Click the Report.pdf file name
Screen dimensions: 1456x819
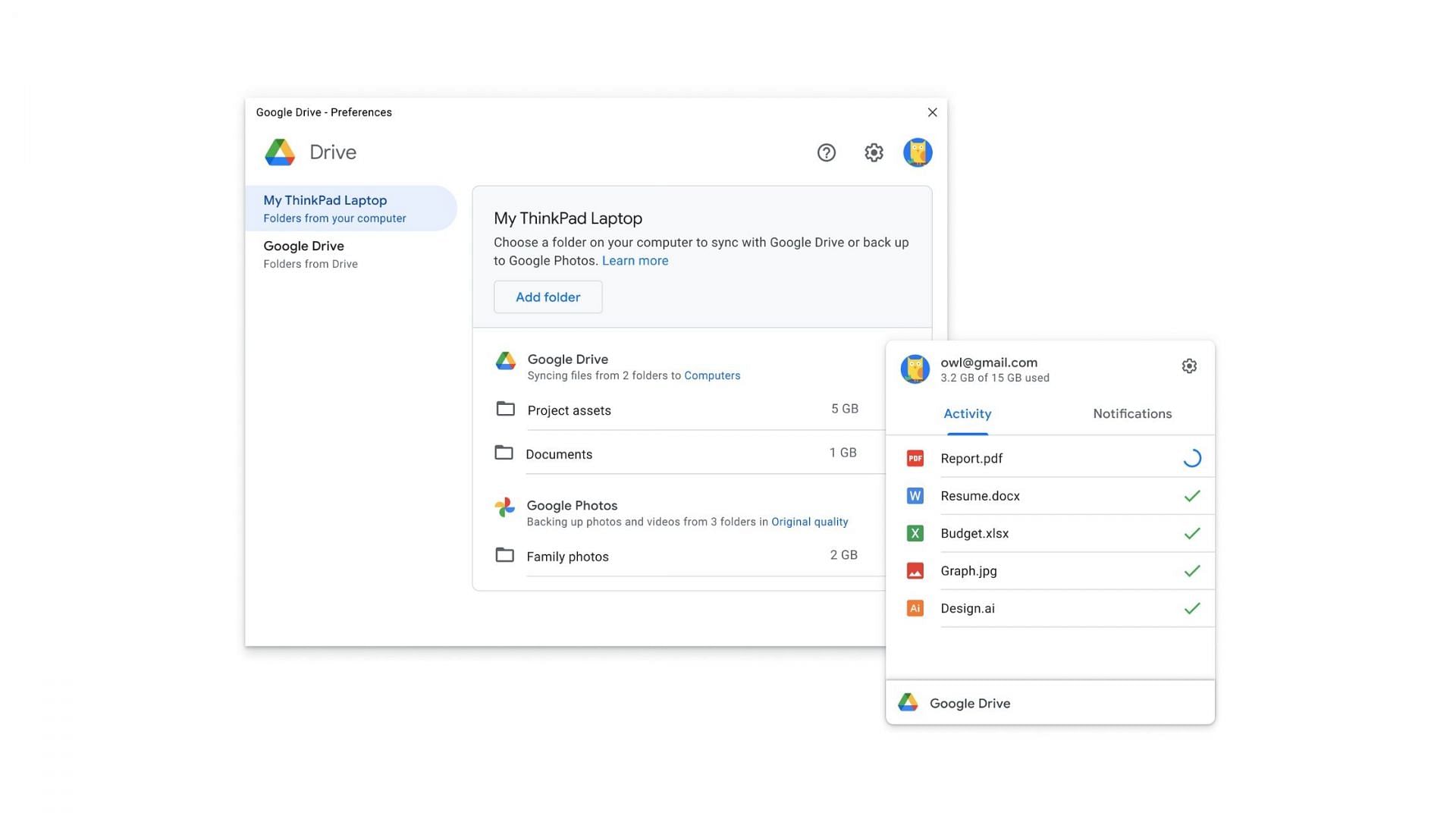[971, 459]
